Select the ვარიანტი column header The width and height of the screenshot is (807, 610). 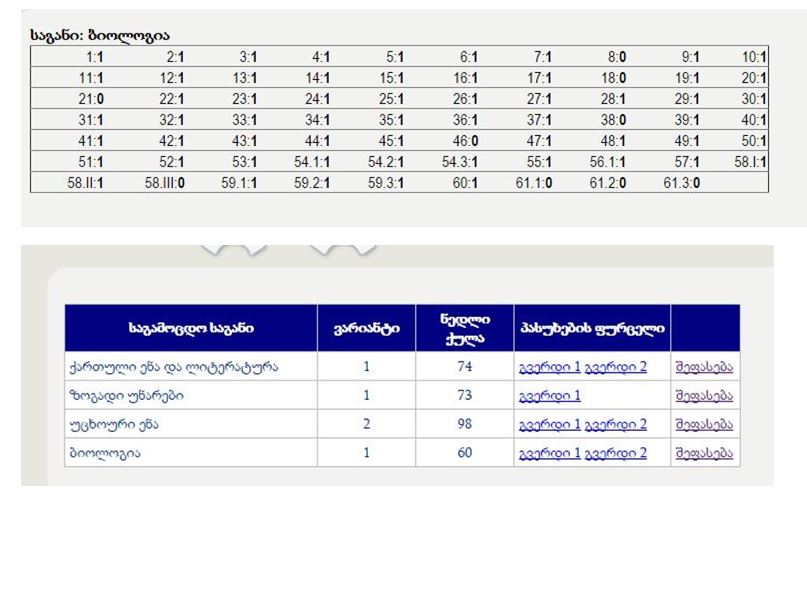tap(366, 328)
